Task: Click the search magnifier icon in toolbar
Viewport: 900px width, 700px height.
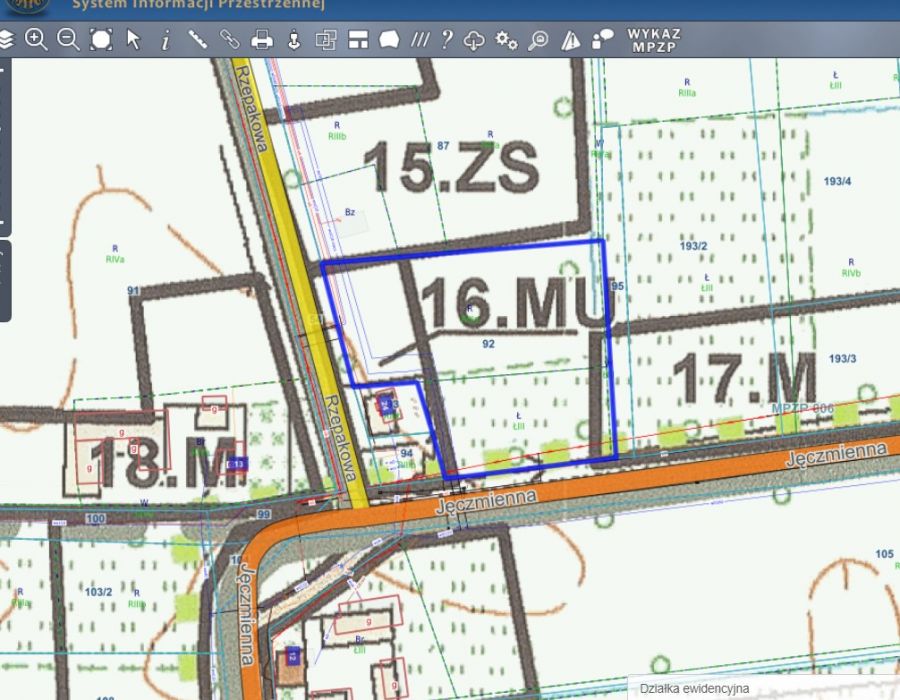Action: pyautogui.click(x=539, y=40)
